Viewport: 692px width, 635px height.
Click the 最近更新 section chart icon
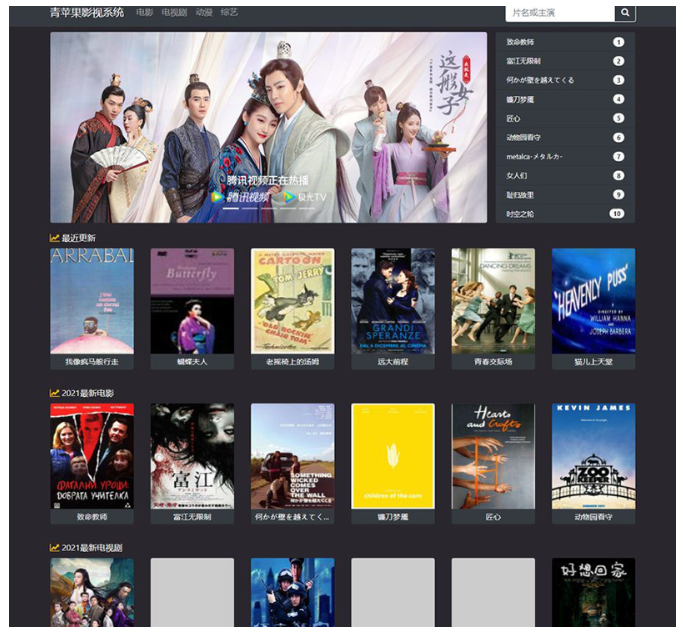point(55,238)
